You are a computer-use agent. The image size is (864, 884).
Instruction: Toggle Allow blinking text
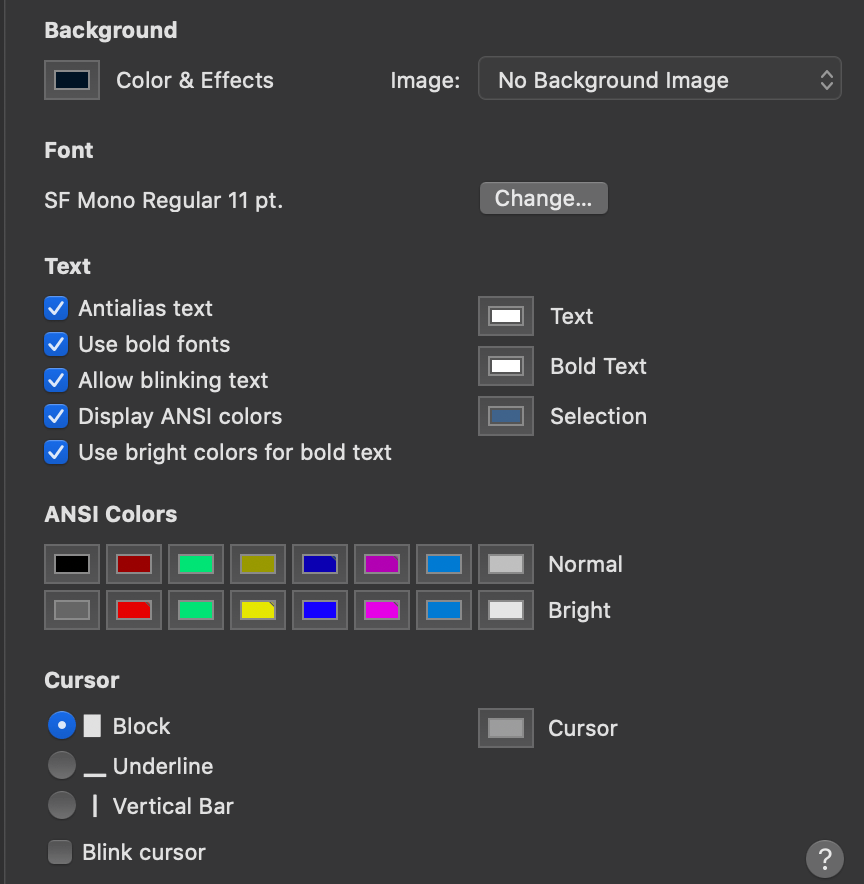[57, 380]
